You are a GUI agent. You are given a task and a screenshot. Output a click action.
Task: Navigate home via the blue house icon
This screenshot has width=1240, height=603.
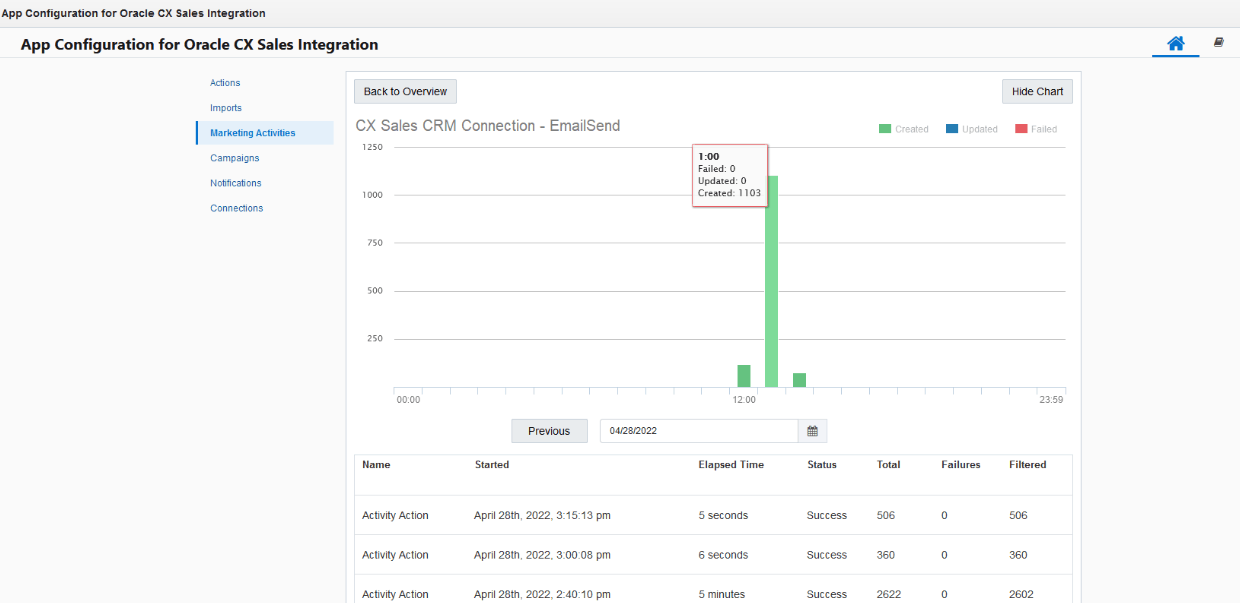pyautogui.click(x=1175, y=44)
